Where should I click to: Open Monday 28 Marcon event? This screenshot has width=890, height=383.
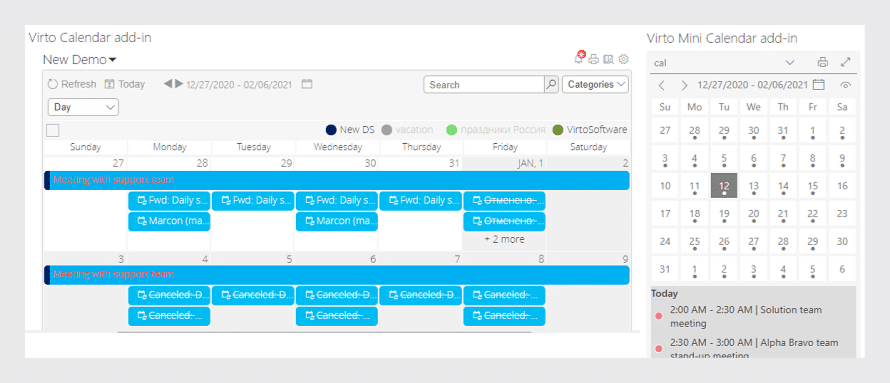click(x=169, y=221)
